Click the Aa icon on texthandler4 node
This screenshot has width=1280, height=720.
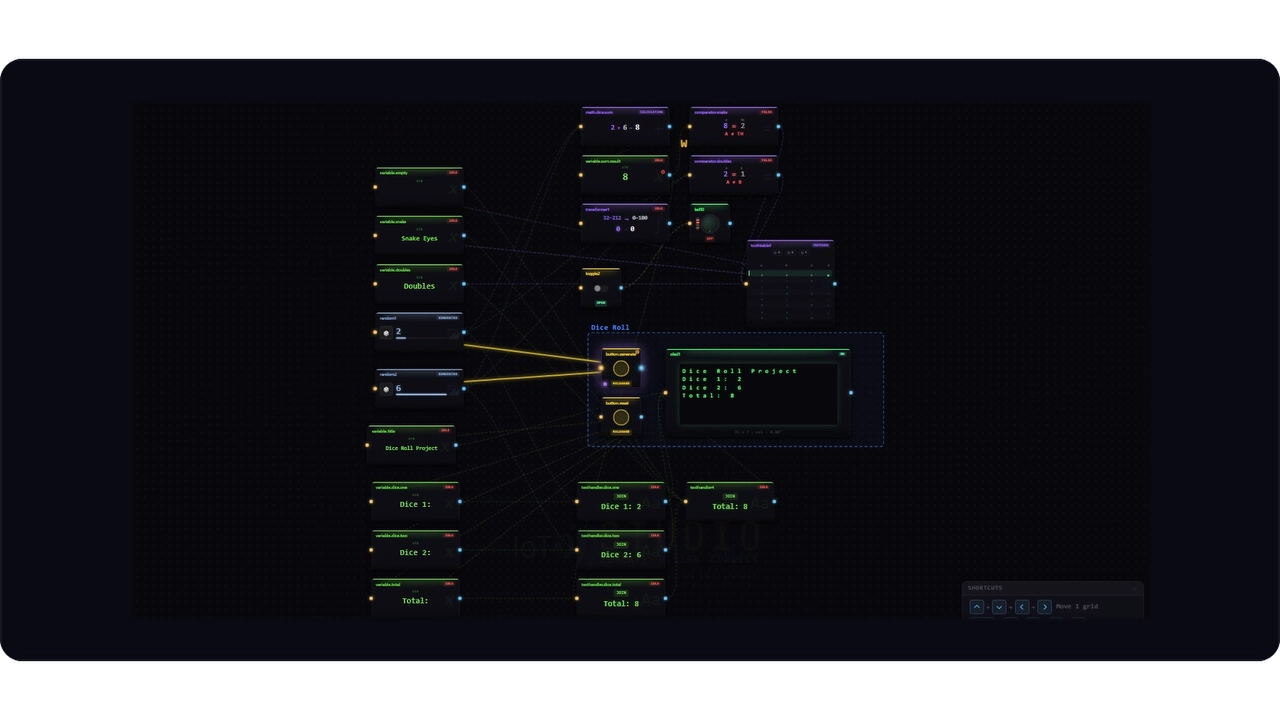pyautogui.click(x=758, y=503)
